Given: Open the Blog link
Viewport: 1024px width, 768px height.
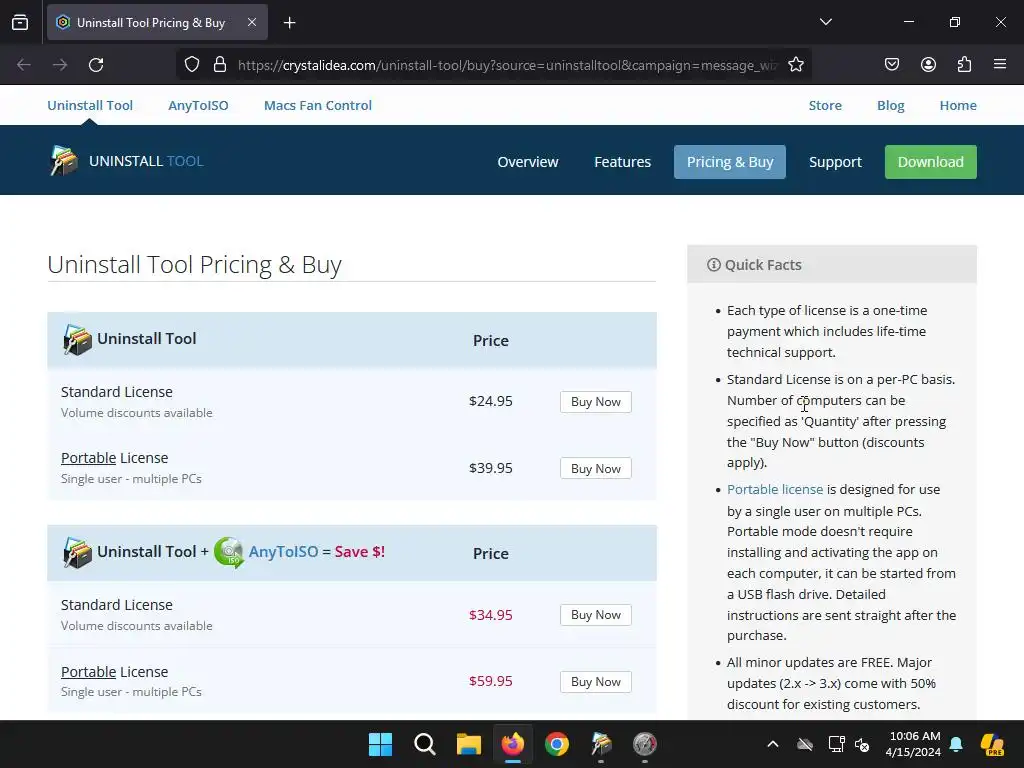Looking at the screenshot, I should click(x=891, y=105).
